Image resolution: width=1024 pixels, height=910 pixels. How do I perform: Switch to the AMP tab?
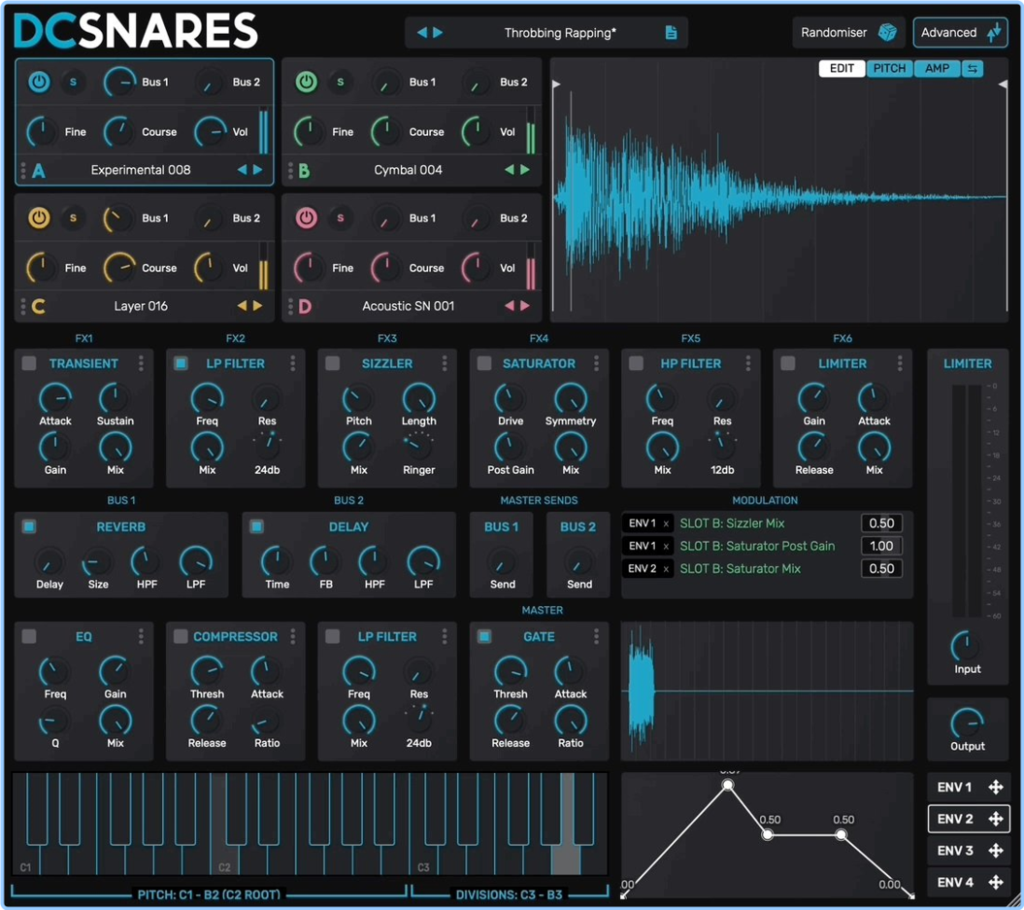click(937, 69)
